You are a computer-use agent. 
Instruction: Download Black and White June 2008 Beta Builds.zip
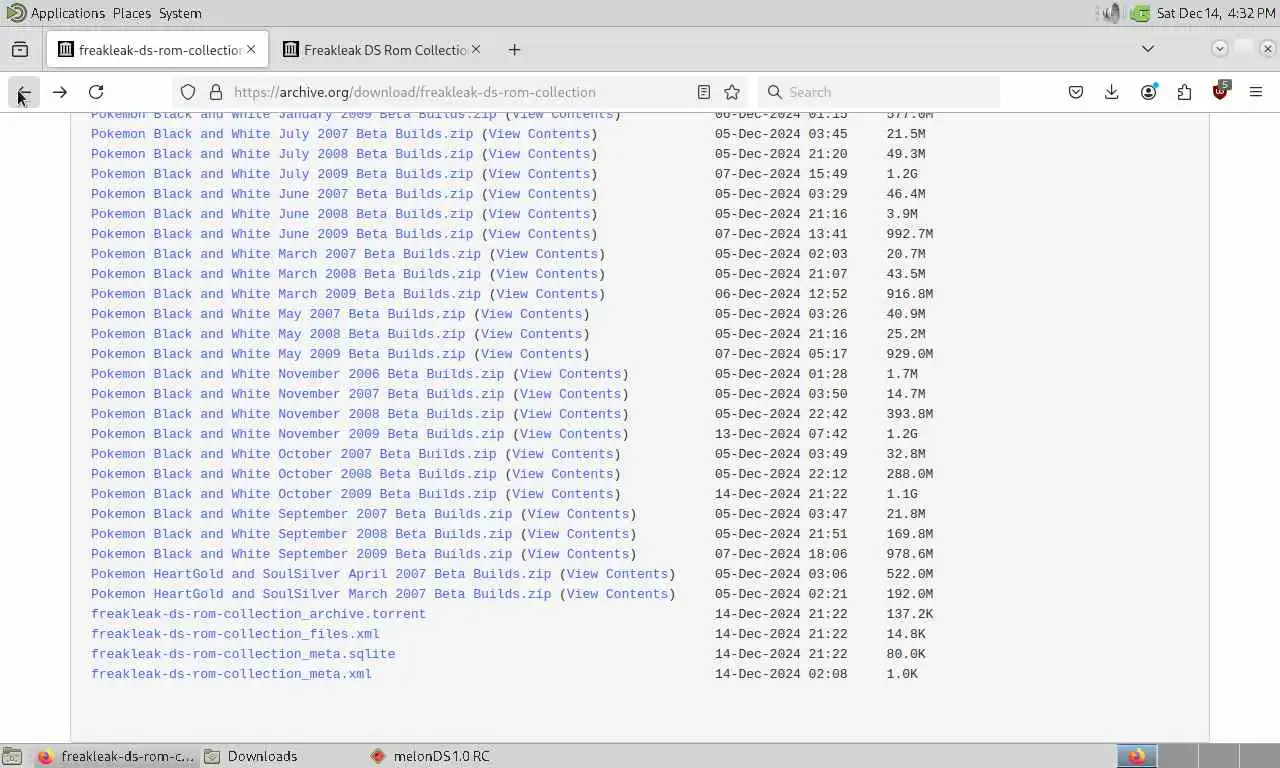coord(282,214)
